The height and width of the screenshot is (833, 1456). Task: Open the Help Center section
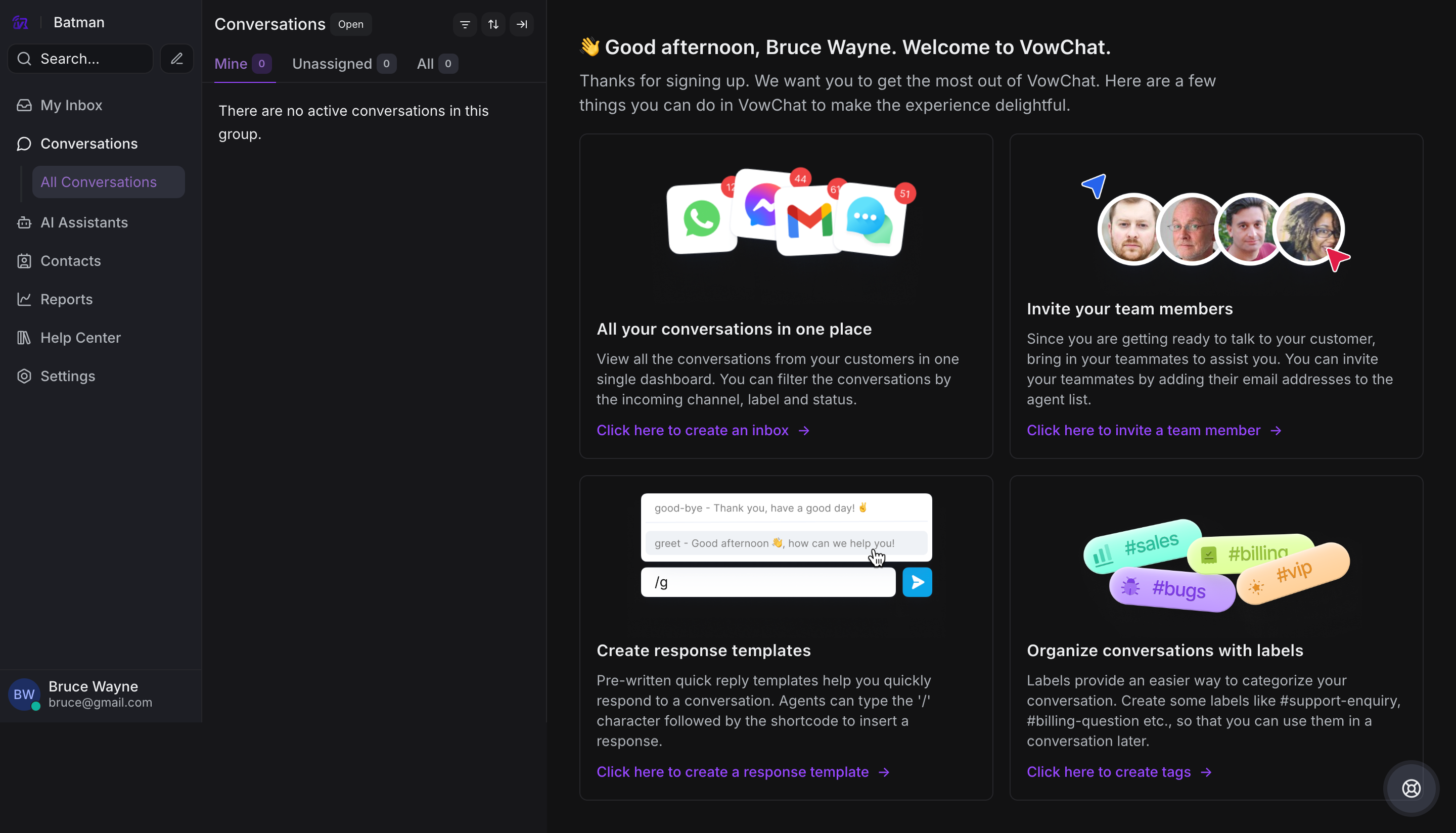click(x=80, y=338)
